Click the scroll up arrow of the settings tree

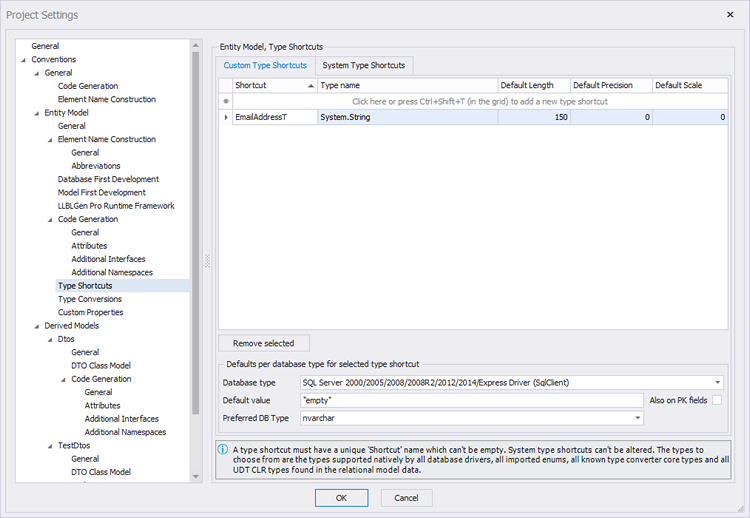[195, 45]
